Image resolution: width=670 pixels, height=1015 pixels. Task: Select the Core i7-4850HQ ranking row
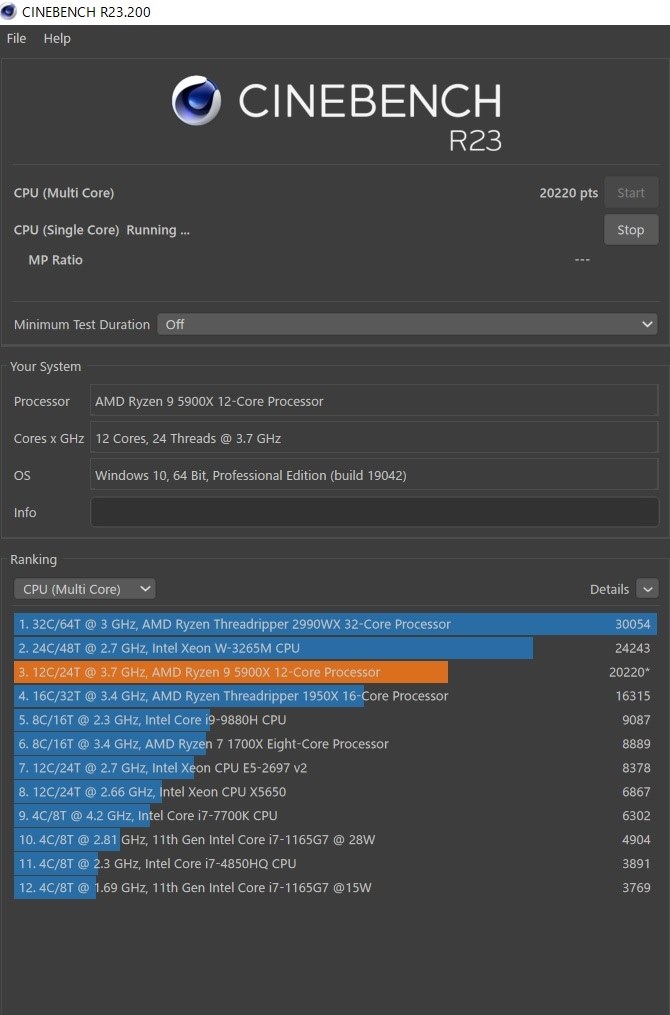pos(335,864)
